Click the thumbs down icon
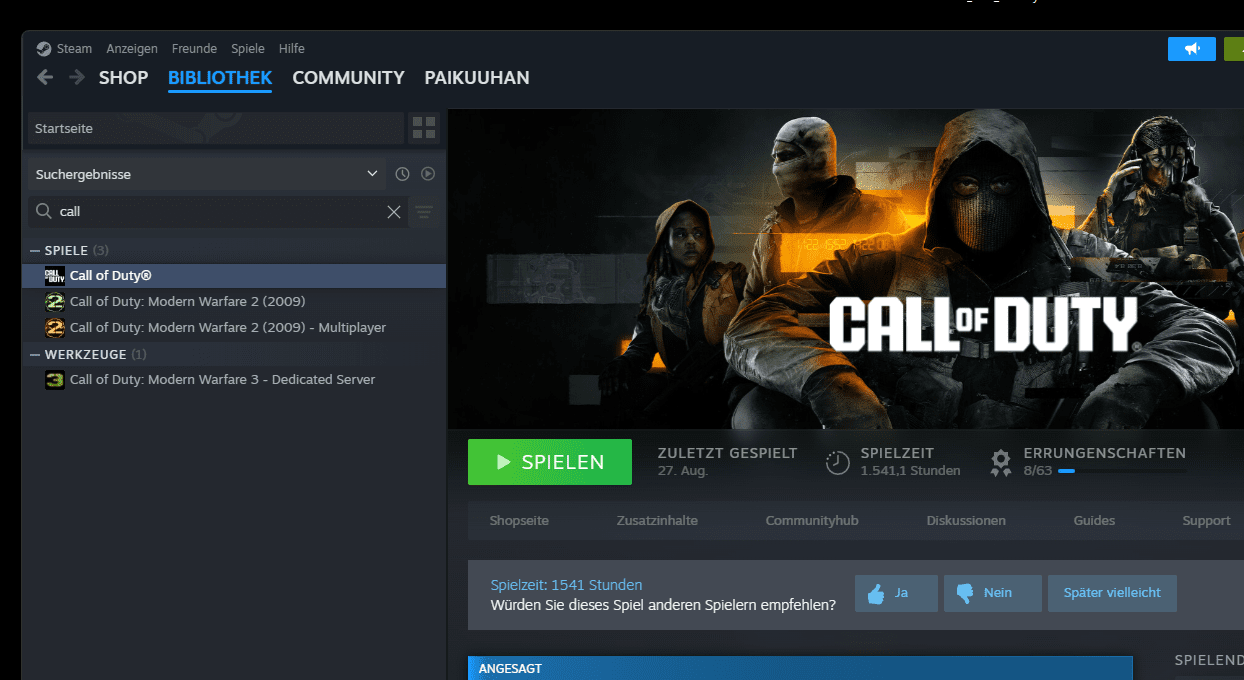Viewport: 1244px width, 680px height. tap(965, 594)
